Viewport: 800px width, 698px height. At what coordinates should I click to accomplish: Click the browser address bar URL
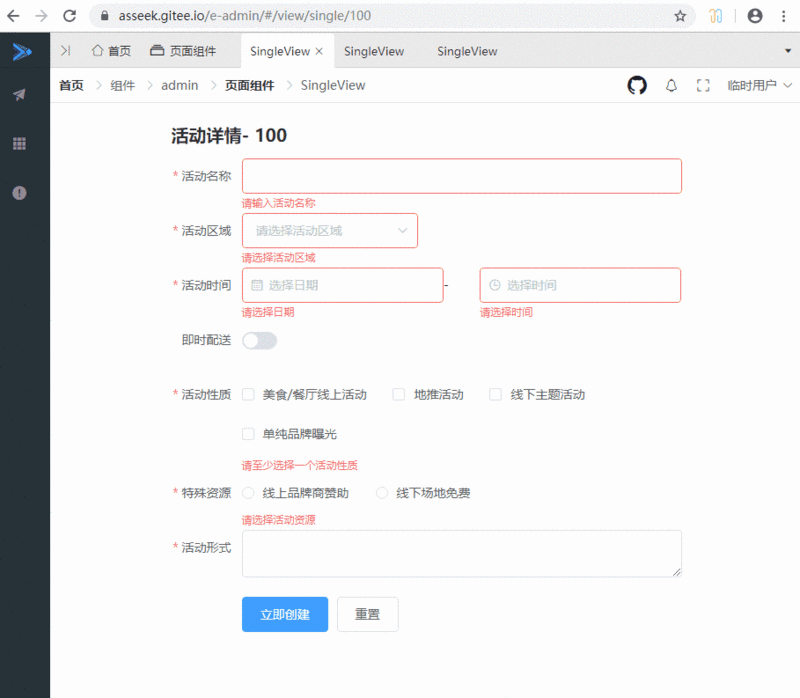point(245,16)
